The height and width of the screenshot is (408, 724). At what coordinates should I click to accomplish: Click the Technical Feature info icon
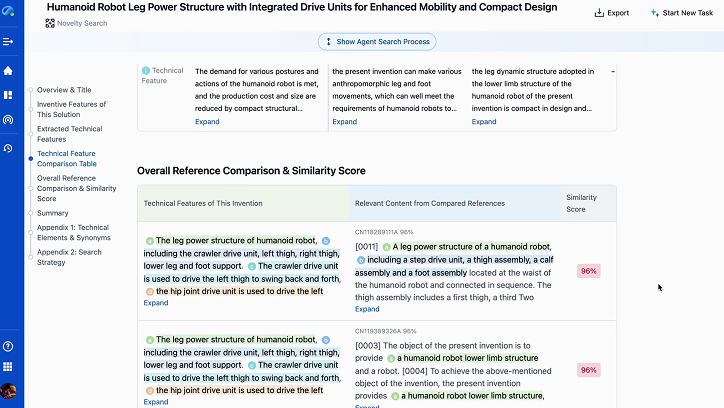click(145, 71)
